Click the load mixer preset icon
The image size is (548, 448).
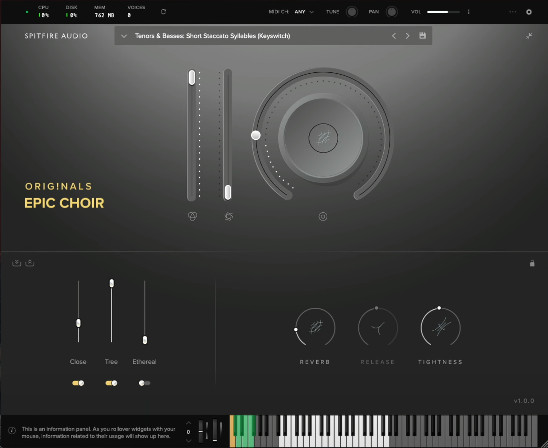coord(30,263)
